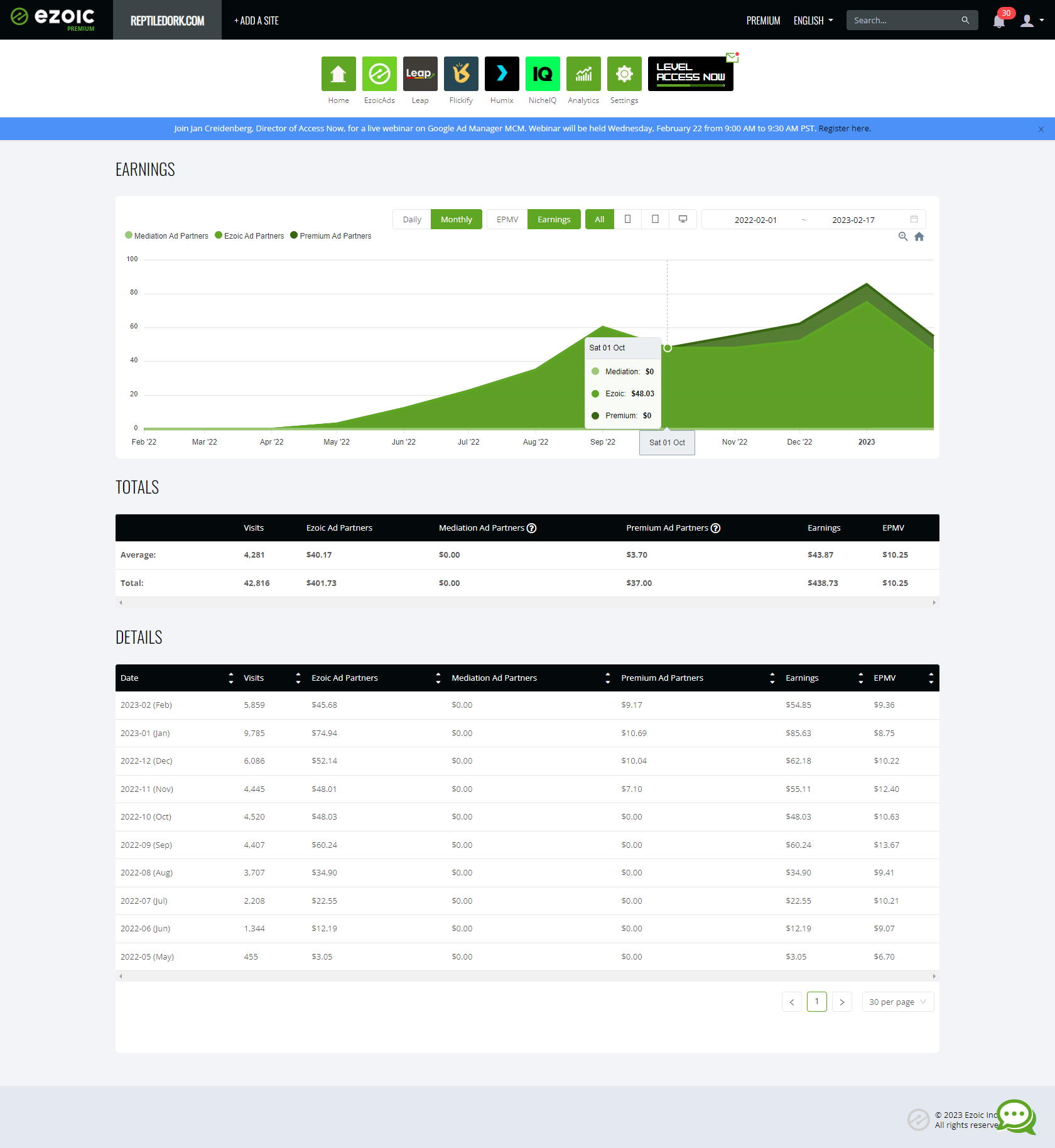The width and height of the screenshot is (1055, 1148).
Task: Open the notifications bell
Action: click(999, 21)
